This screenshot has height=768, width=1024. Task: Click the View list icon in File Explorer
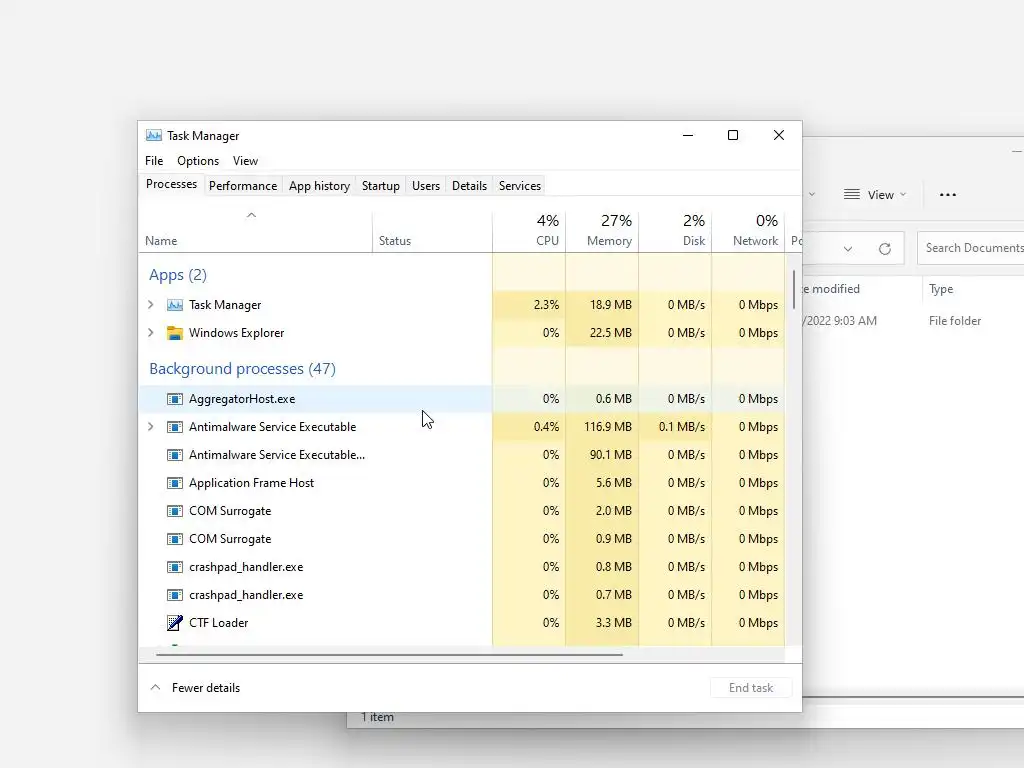[852, 195]
